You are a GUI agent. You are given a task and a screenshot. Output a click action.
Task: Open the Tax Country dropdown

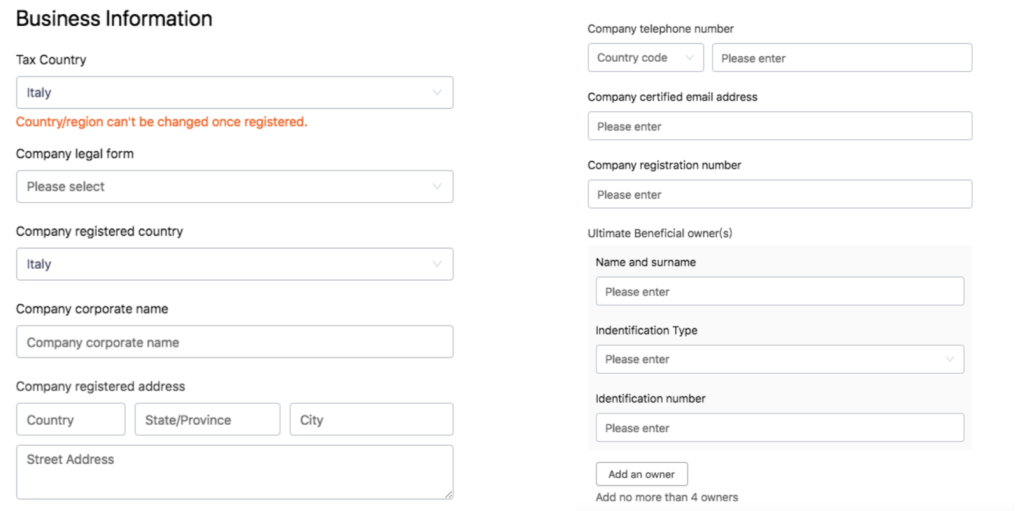click(234, 93)
